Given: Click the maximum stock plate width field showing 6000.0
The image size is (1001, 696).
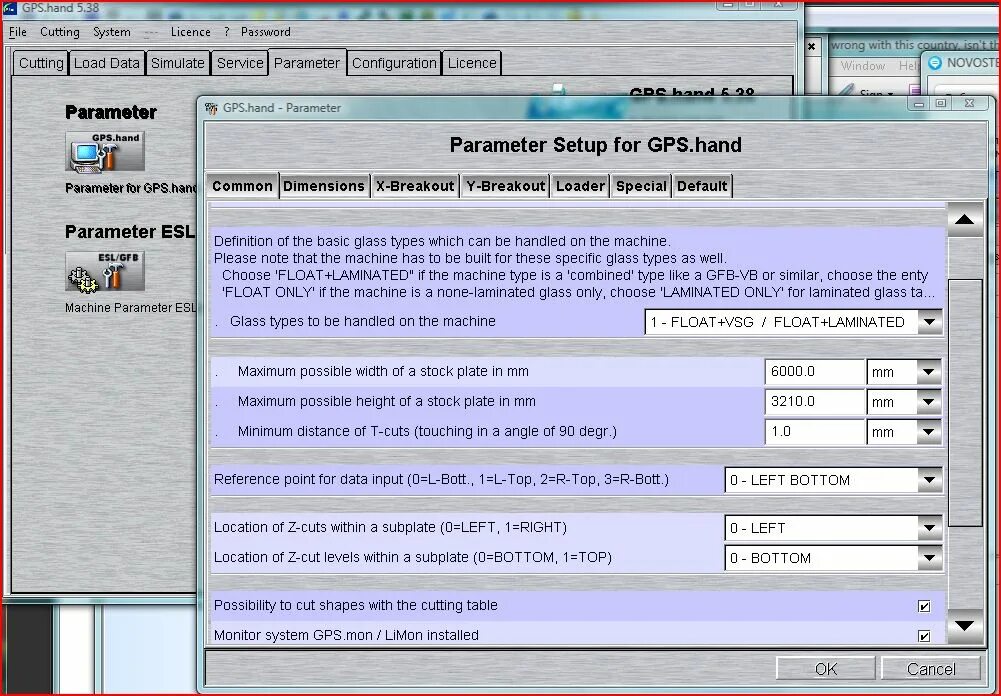Looking at the screenshot, I should 814,371.
